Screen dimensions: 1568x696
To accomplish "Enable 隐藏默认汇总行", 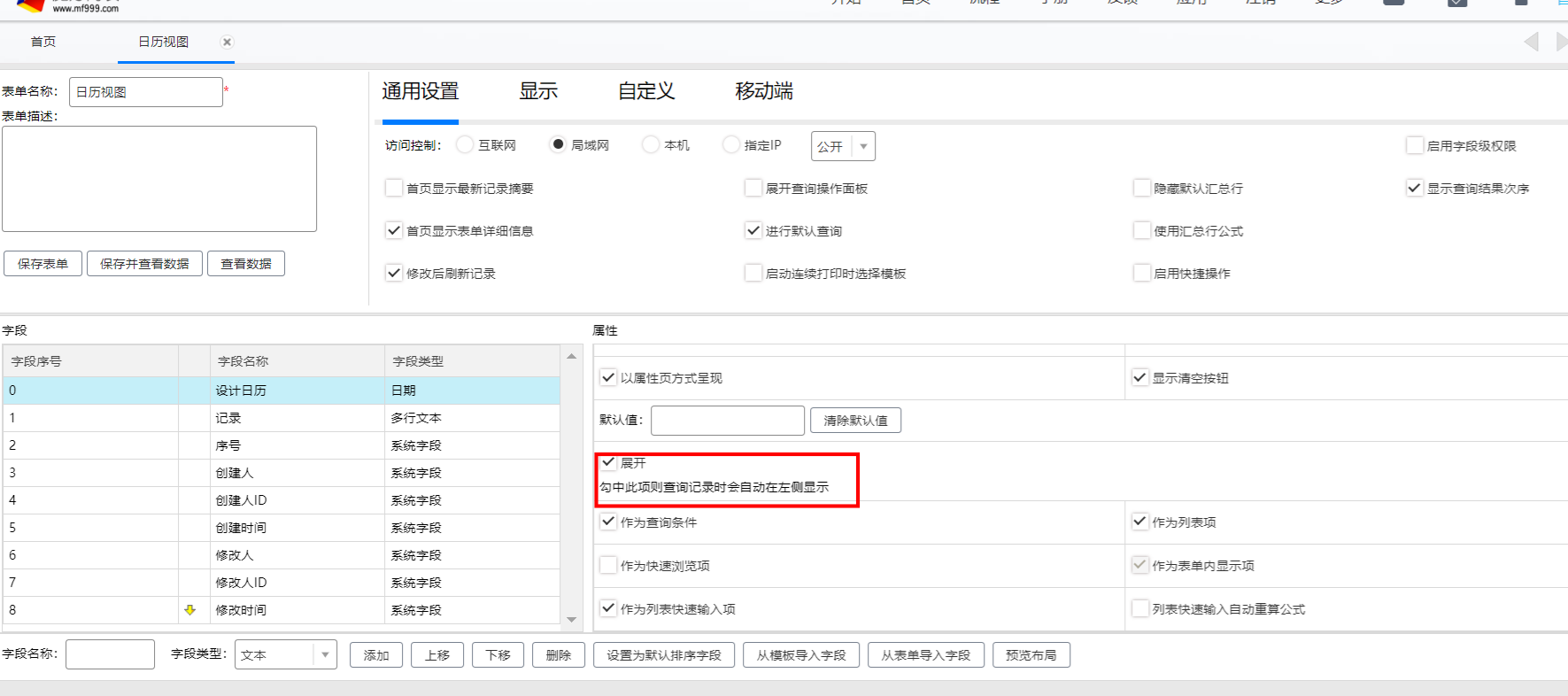I will pos(1142,188).
